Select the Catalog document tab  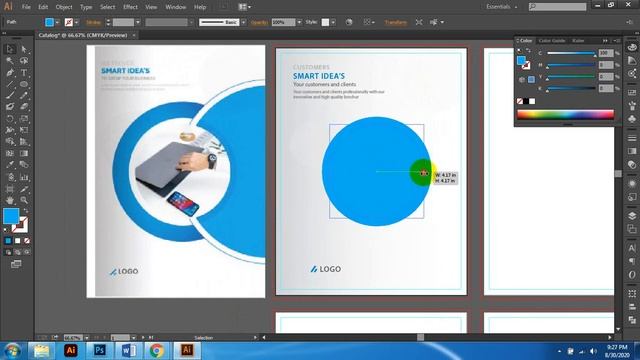[x=83, y=36]
